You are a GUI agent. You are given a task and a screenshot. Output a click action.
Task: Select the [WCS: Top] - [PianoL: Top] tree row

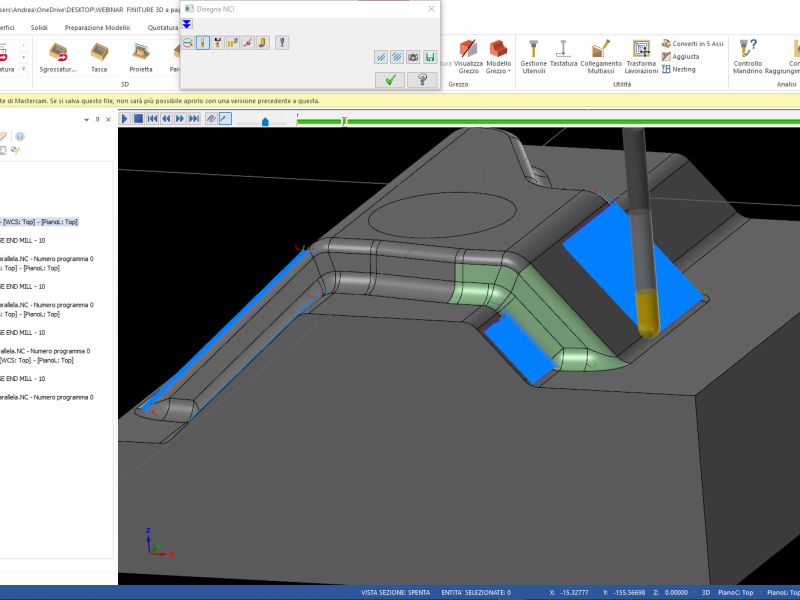click(x=39, y=222)
